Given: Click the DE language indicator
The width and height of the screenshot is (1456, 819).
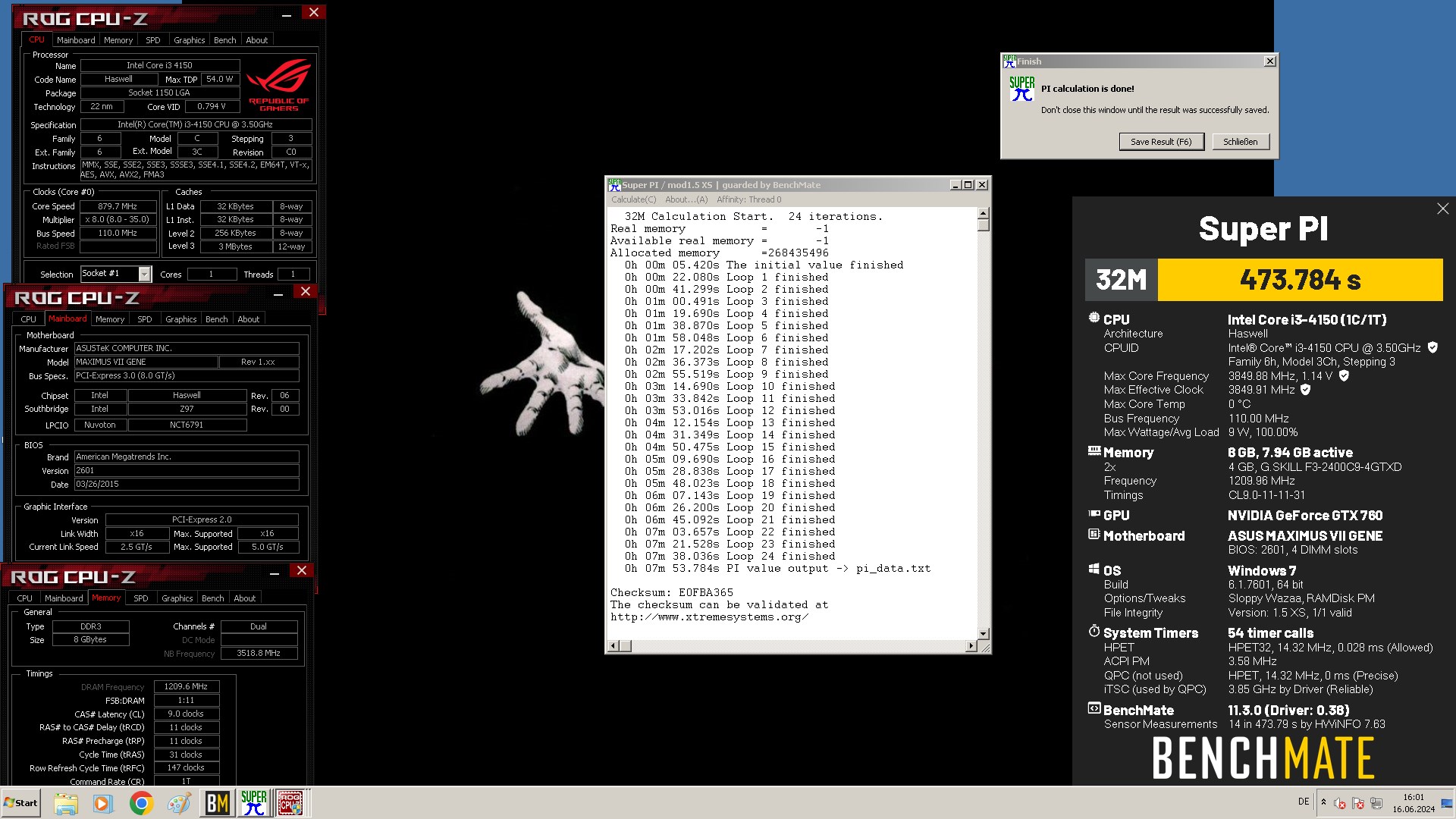Looking at the screenshot, I should click(1304, 802).
